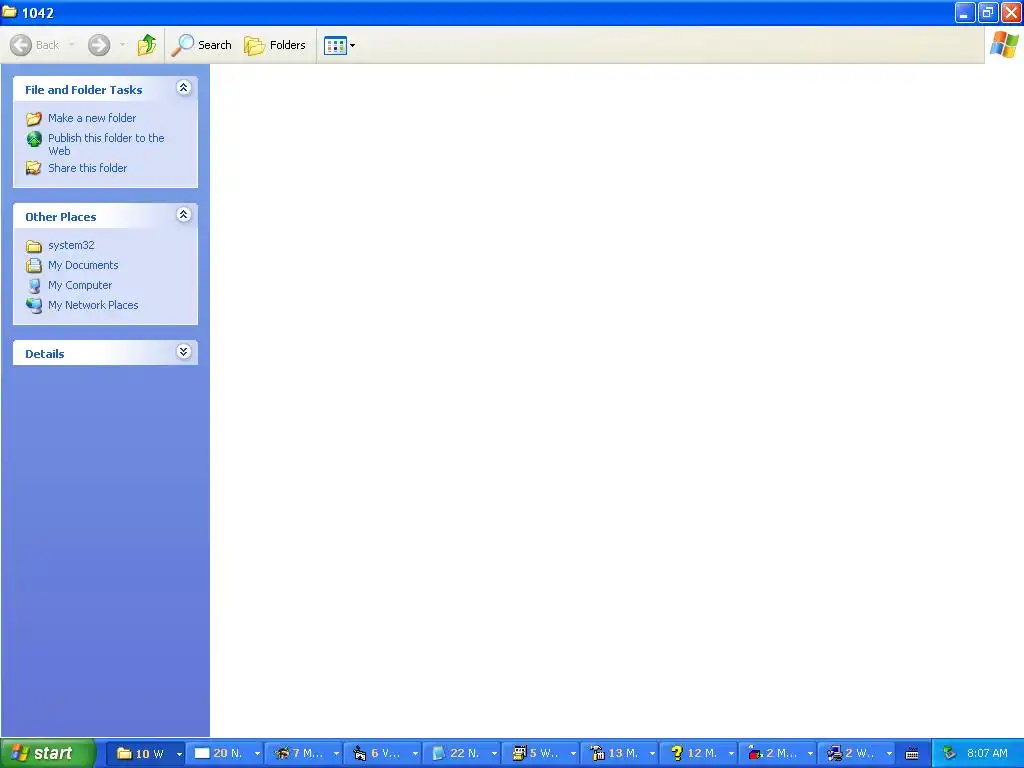Open the 6 V taskbar group
Image resolution: width=1024 pixels, height=768 pixels.
tap(382, 753)
